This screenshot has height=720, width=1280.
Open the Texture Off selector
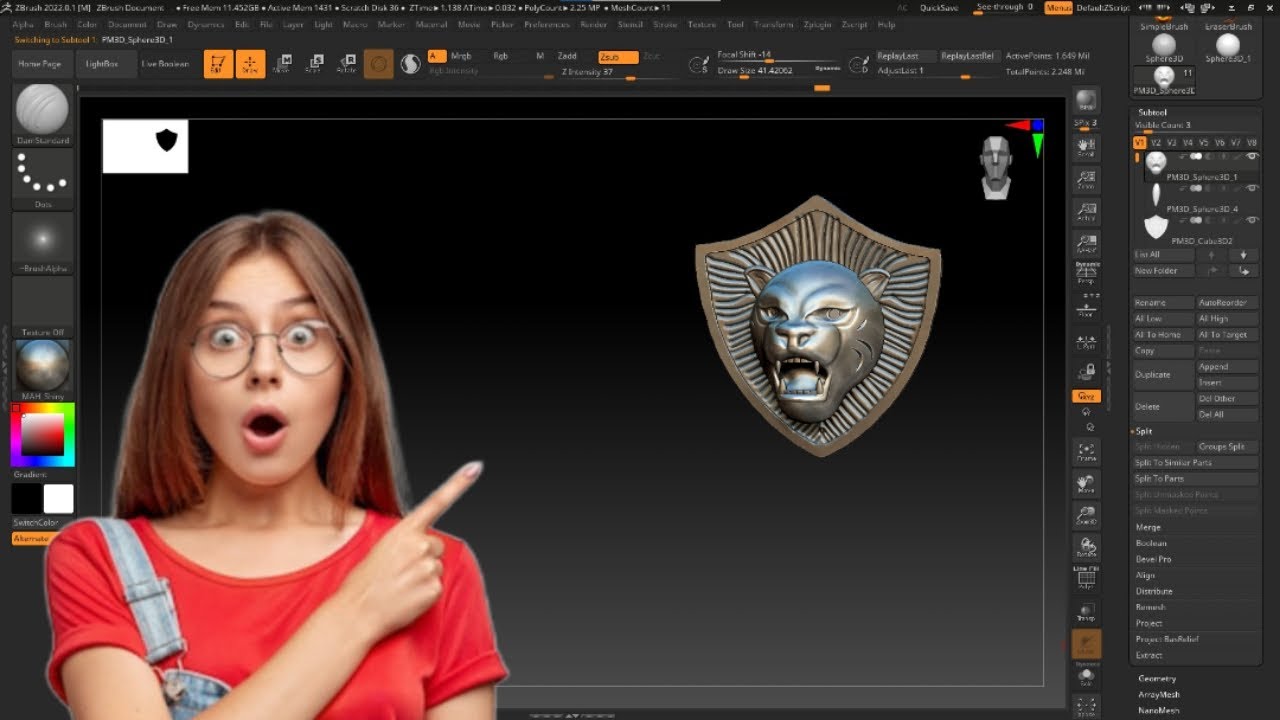pos(43,307)
